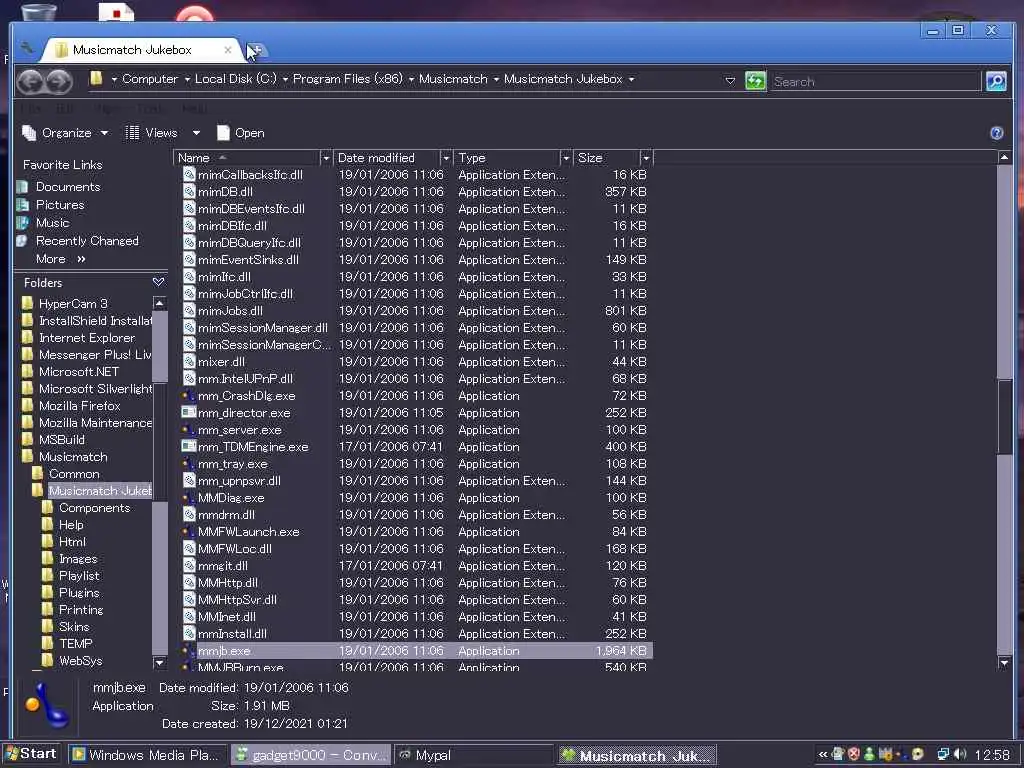Click the network tray icon
Image resolution: width=1024 pixels, height=768 pixels.
[x=943, y=754]
